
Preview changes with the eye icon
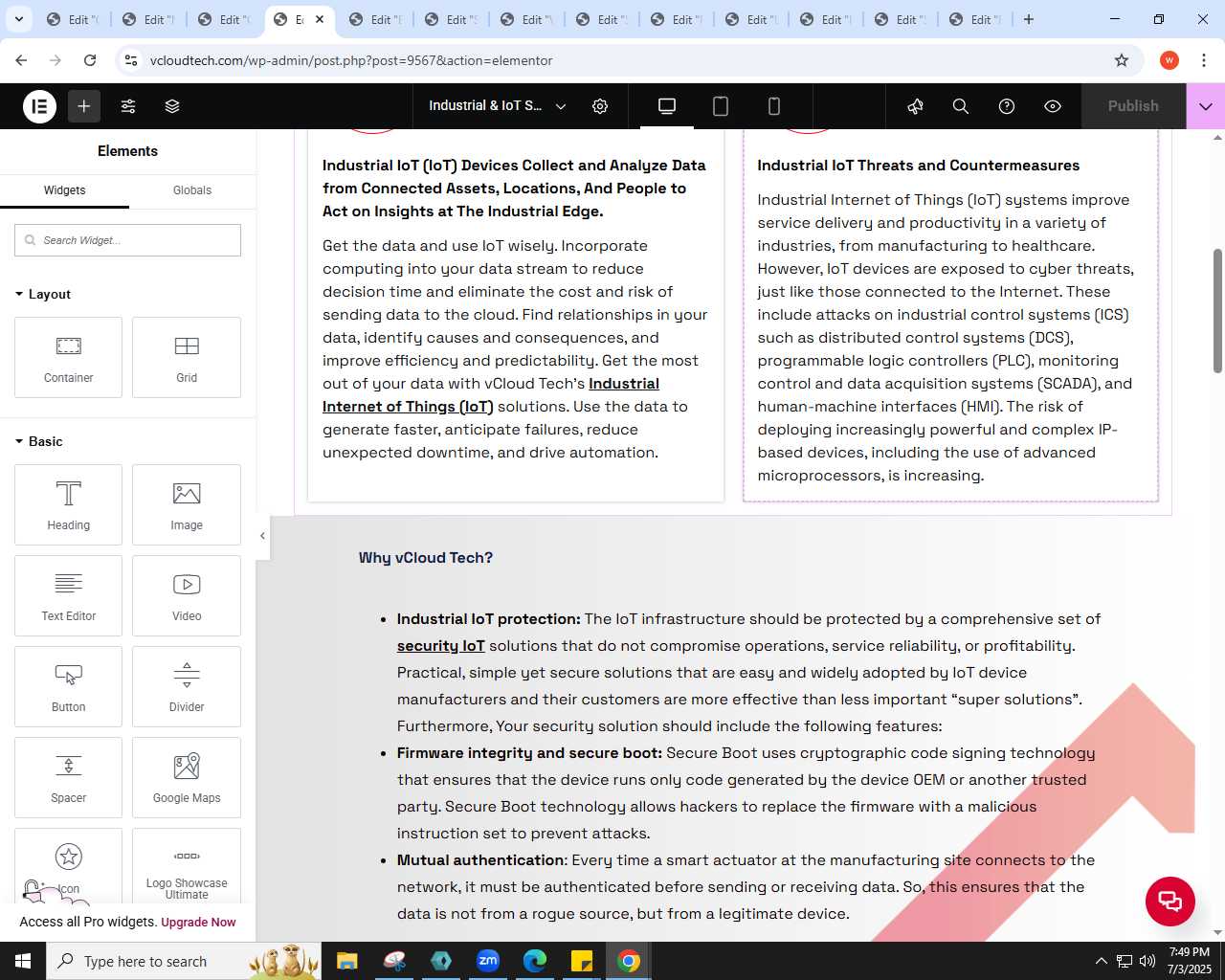pyautogui.click(x=1053, y=106)
